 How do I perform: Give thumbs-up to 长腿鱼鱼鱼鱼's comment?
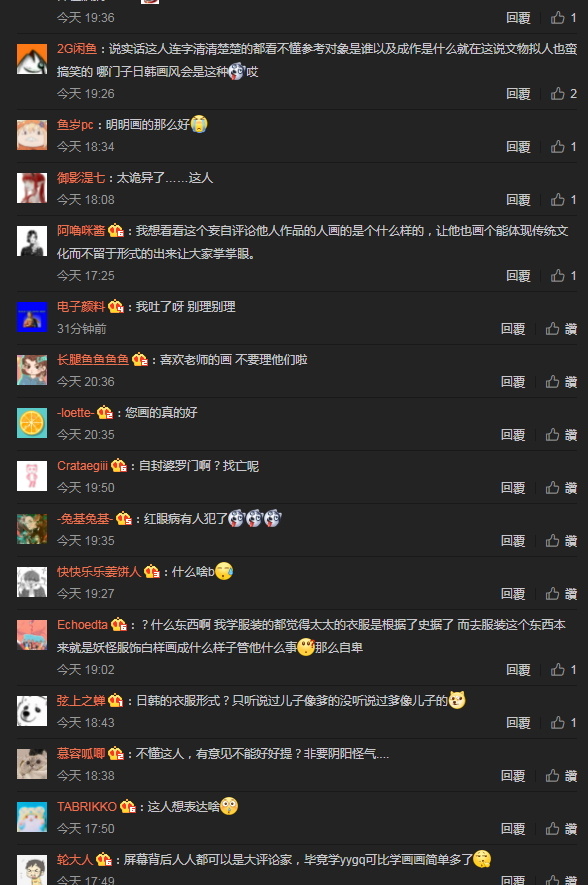(x=561, y=382)
